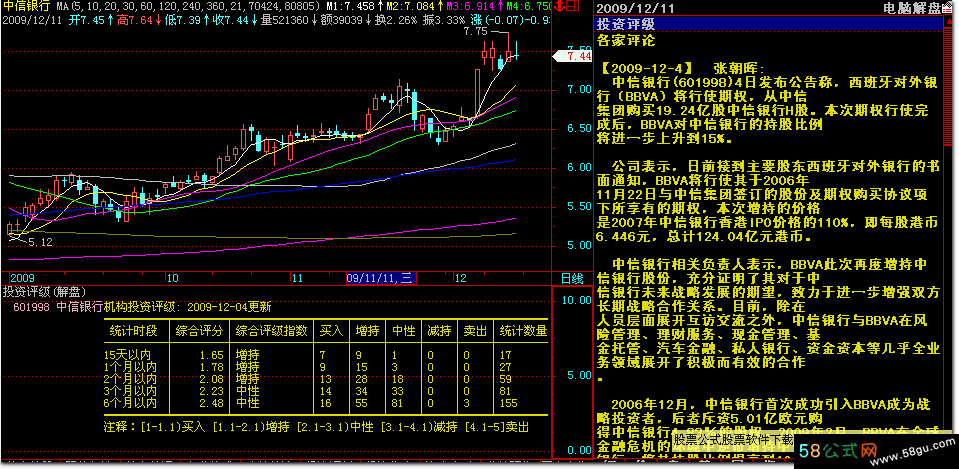Click month 11 on the time axis
This screenshot has height=469, width=959.
[x=297, y=279]
